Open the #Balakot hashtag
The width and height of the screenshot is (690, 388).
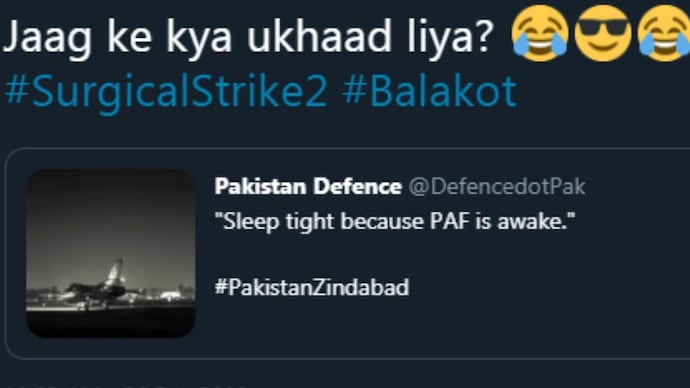tap(429, 92)
